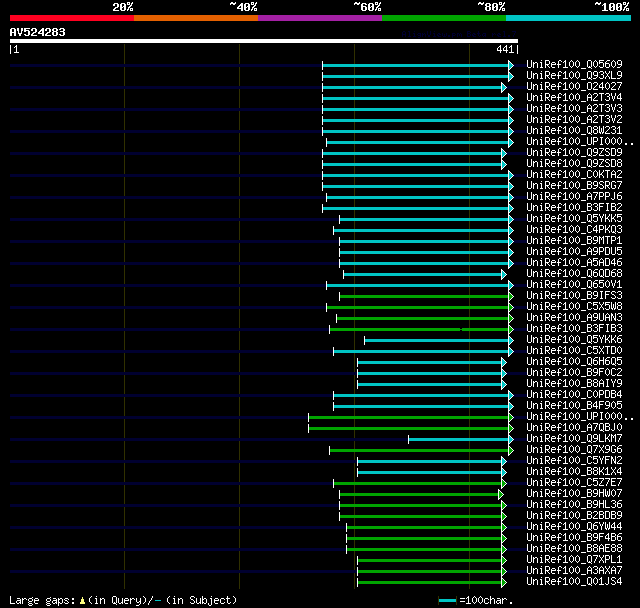The height and width of the screenshot is (608, 640).
Task: Click the UniRef100_B8K1X4 label
Action: (574, 472)
